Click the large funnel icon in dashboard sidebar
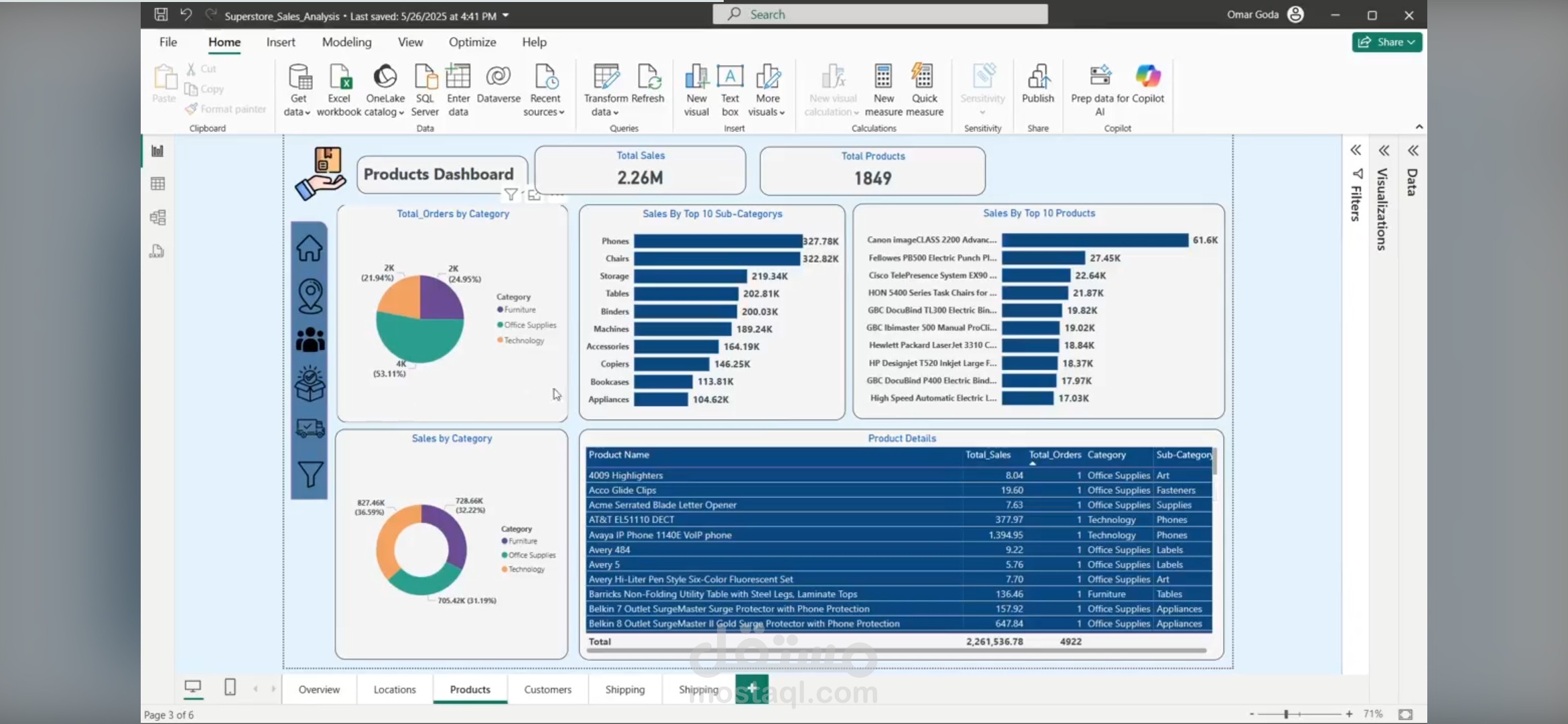This screenshot has width=1568, height=724. point(310,475)
